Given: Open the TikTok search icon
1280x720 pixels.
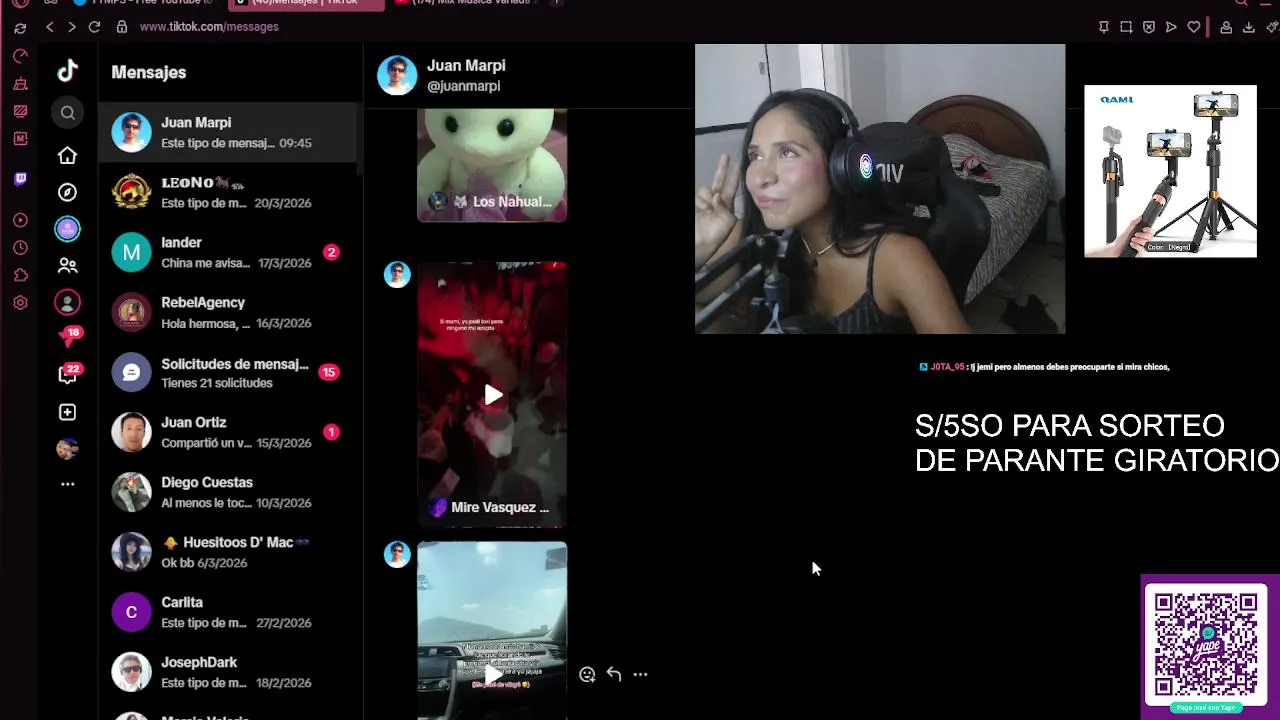Looking at the screenshot, I should (67, 113).
